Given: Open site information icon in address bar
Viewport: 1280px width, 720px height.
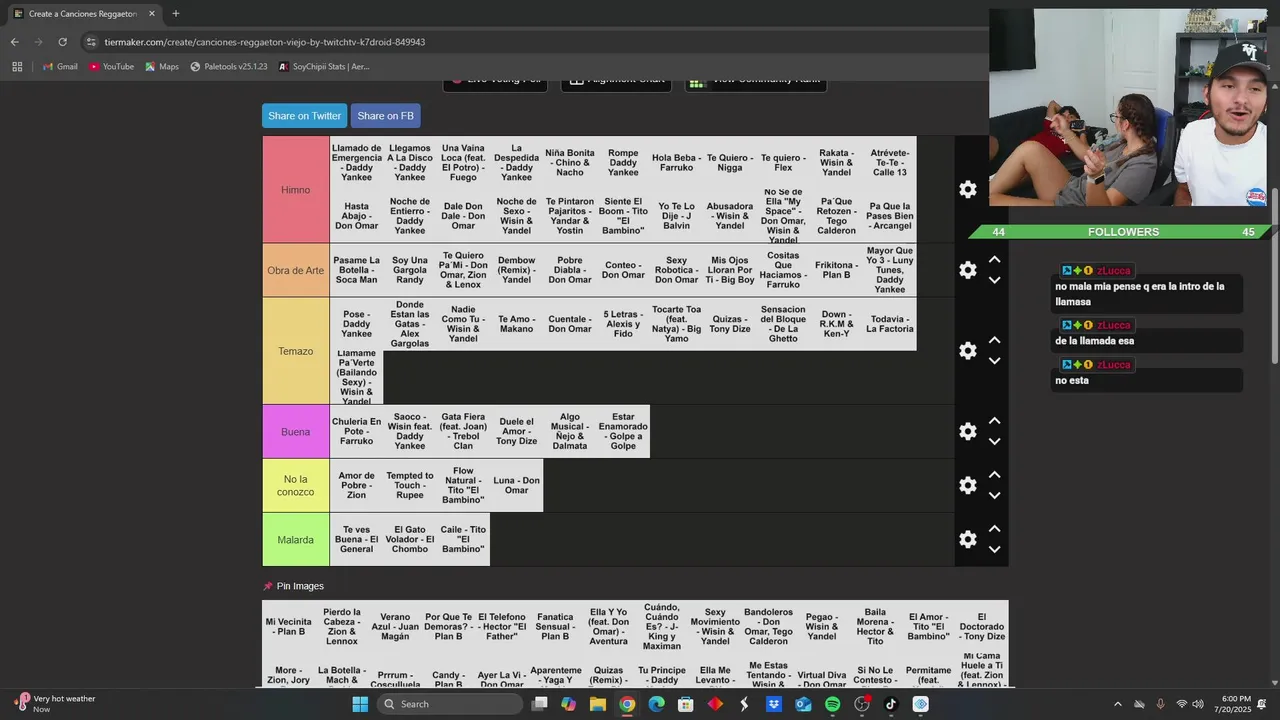Looking at the screenshot, I should 92,42.
